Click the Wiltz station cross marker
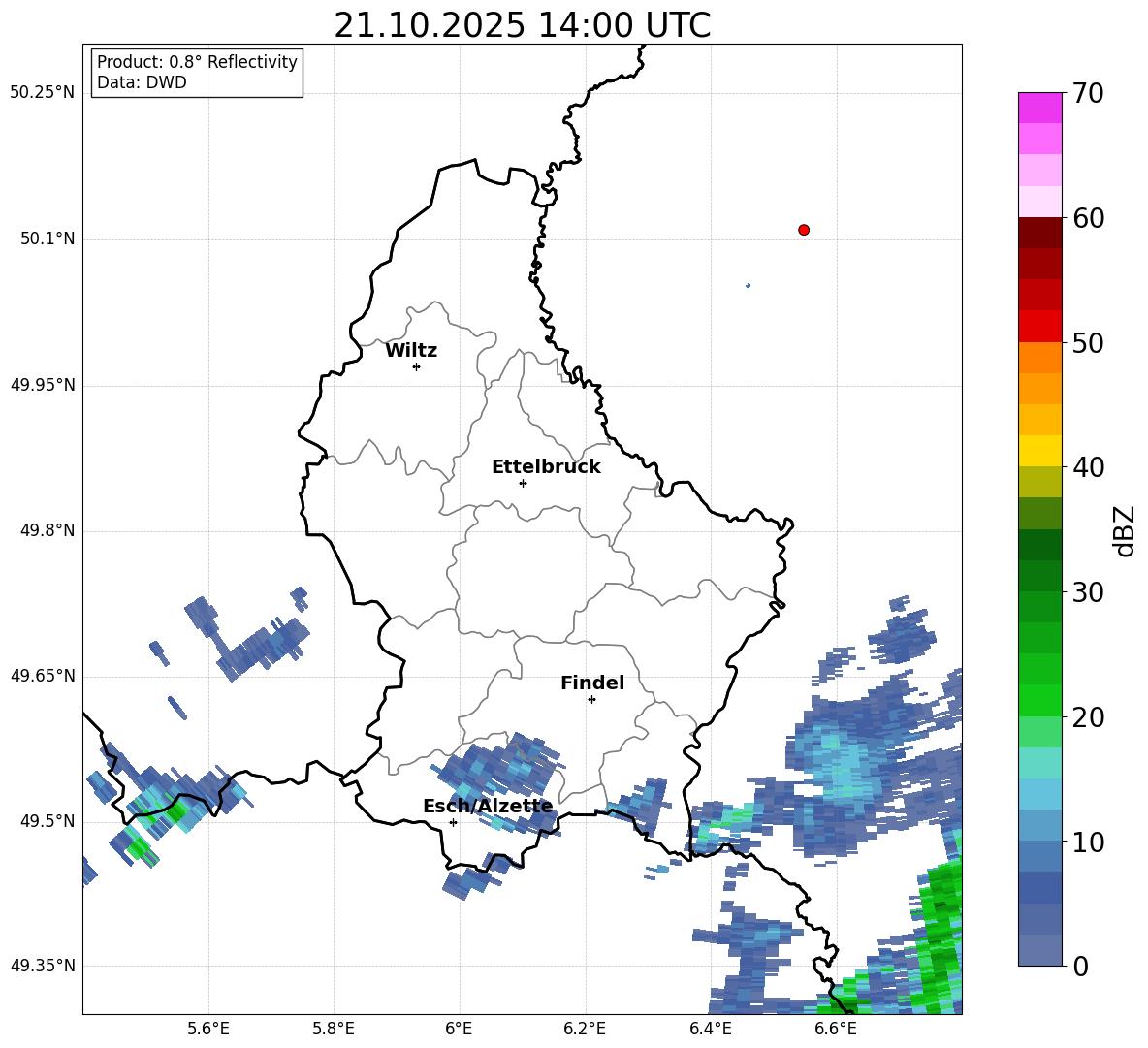This screenshot has height=1048, width=1148. click(x=417, y=366)
